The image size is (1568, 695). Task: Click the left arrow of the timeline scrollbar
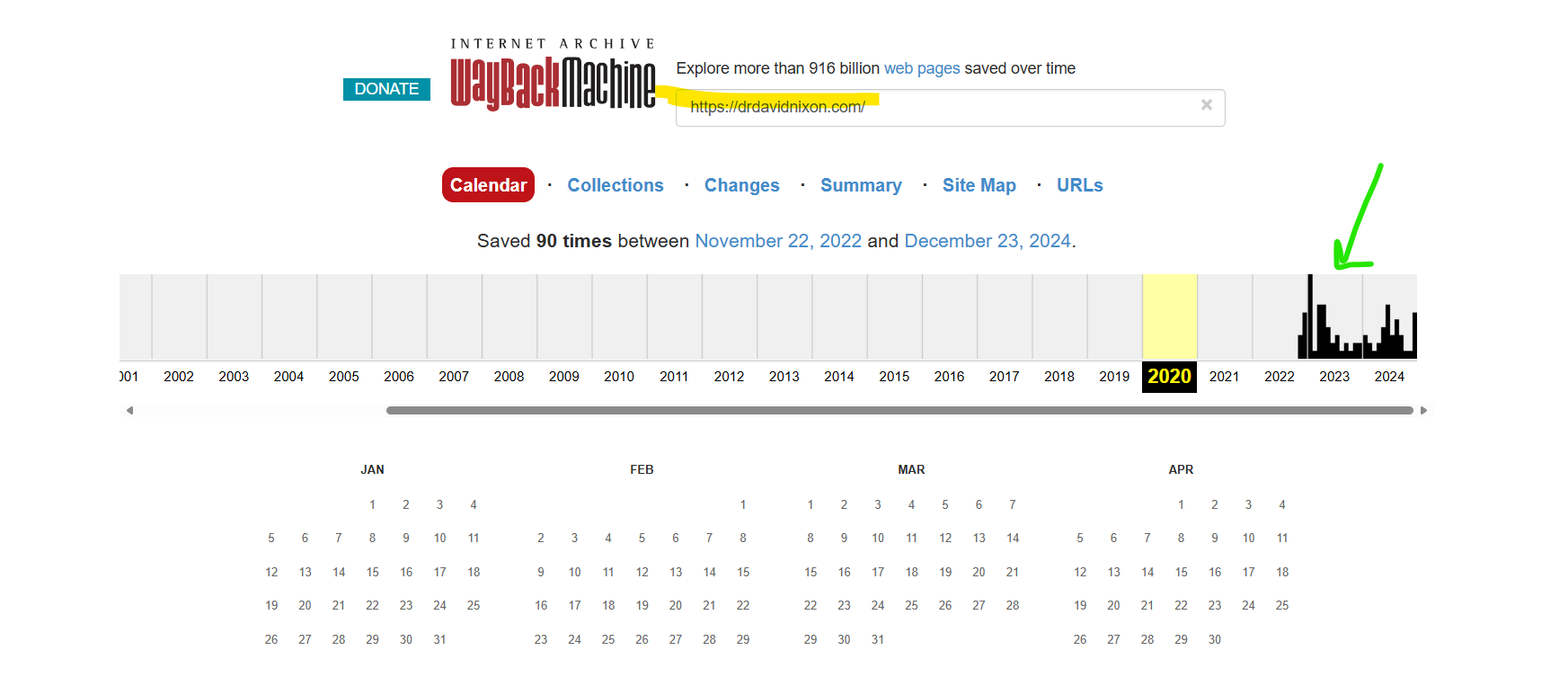[129, 411]
